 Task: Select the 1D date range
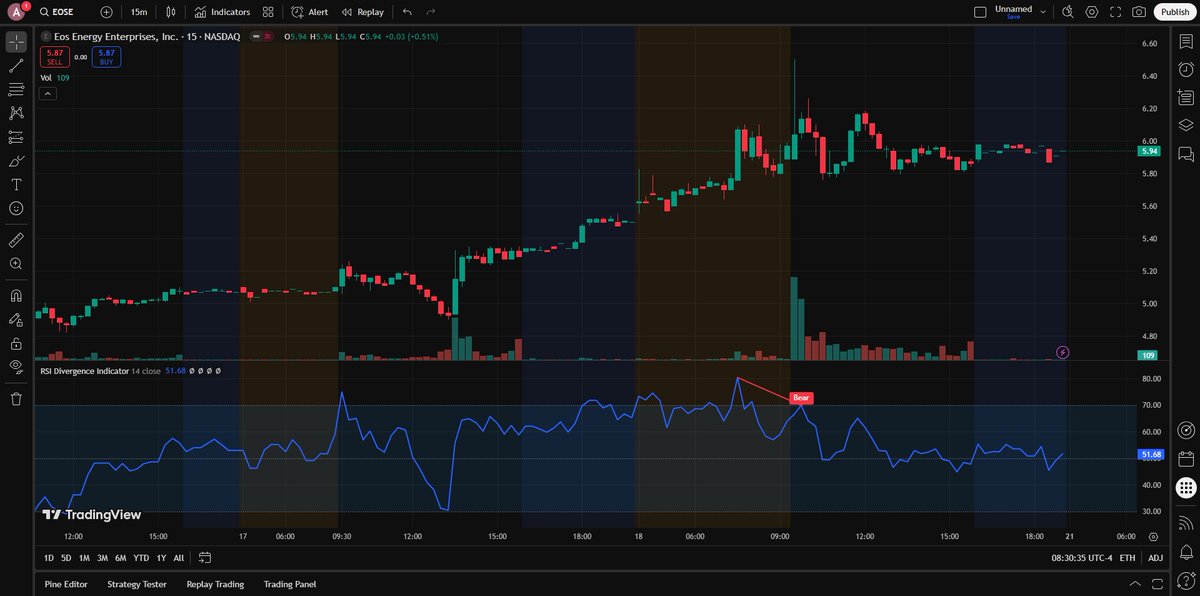[49, 557]
